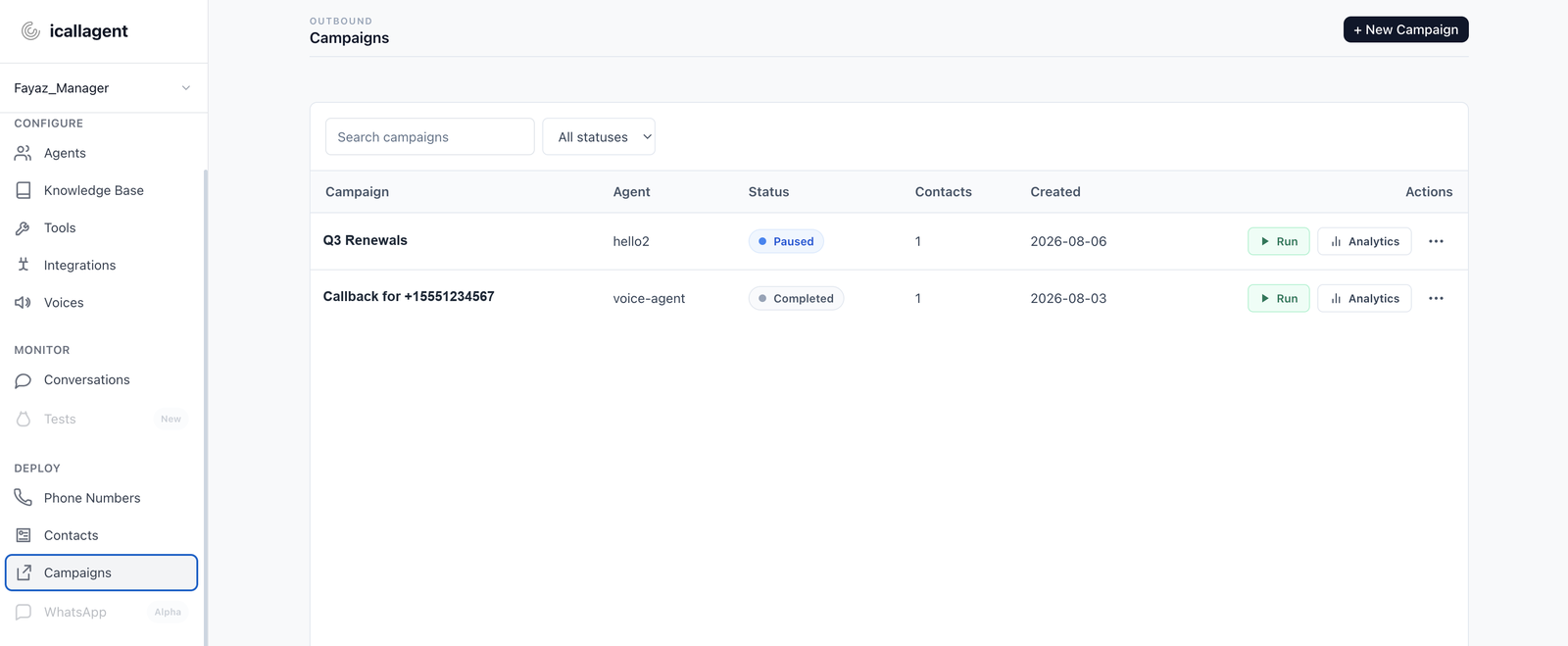Viewport: 1568px width, 646px height.
Task: Click the Conversations chat bubble icon
Action: pos(24,380)
